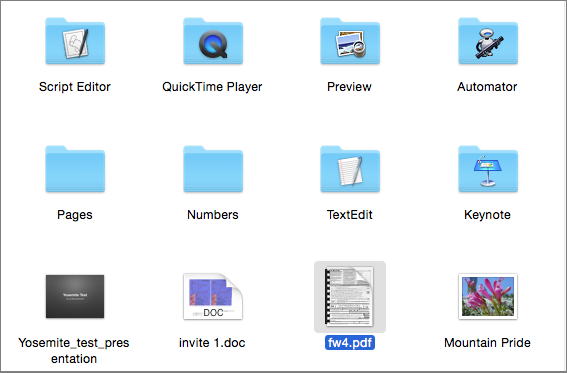The width and height of the screenshot is (567, 373).
Task: Click the "invite 1.doc" file name
Action: 212,343
